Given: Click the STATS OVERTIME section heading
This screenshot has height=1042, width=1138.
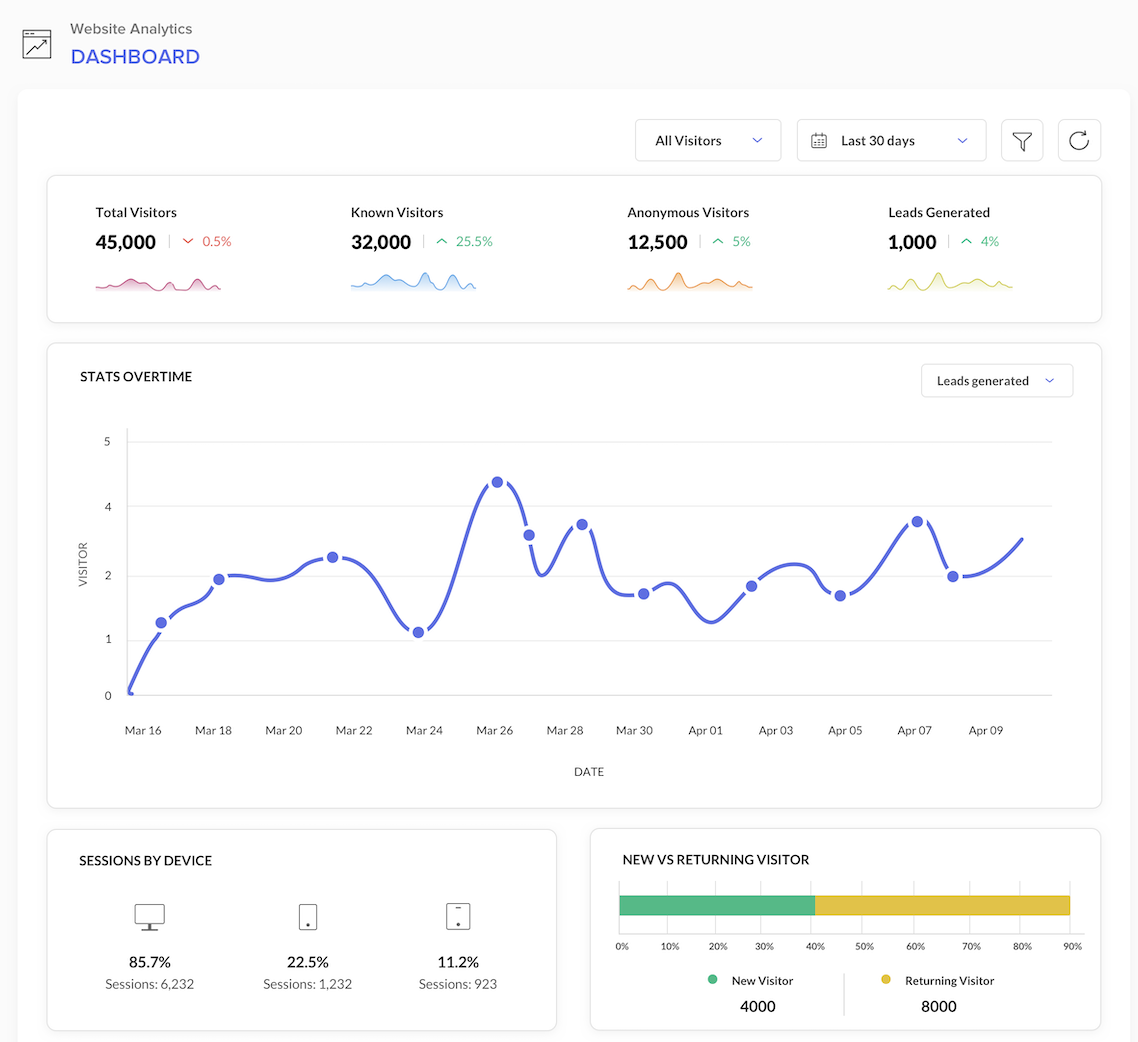Looking at the screenshot, I should pyautogui.click(x=136, y=376).
